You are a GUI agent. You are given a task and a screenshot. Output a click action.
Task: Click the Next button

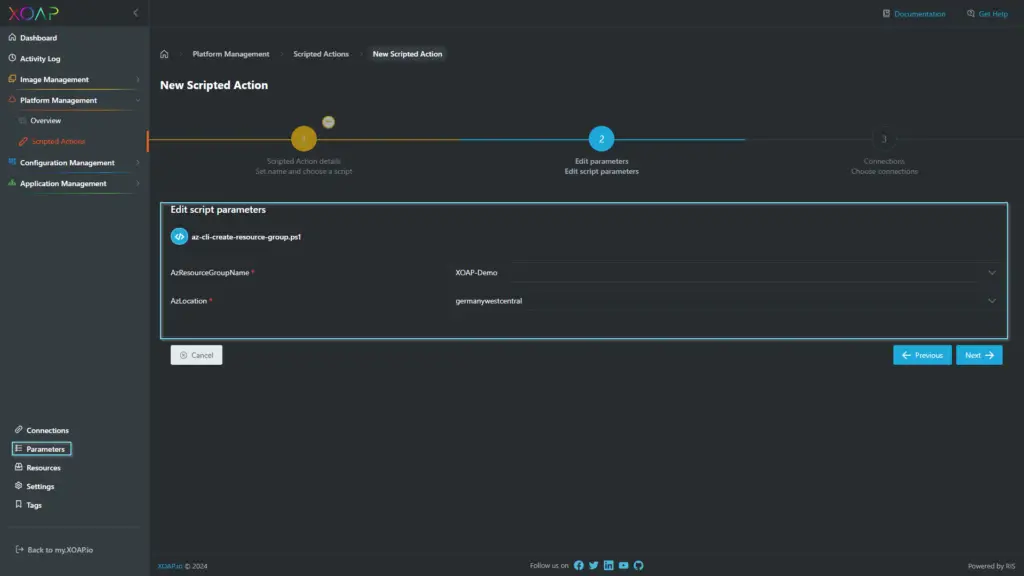(979, 355)
